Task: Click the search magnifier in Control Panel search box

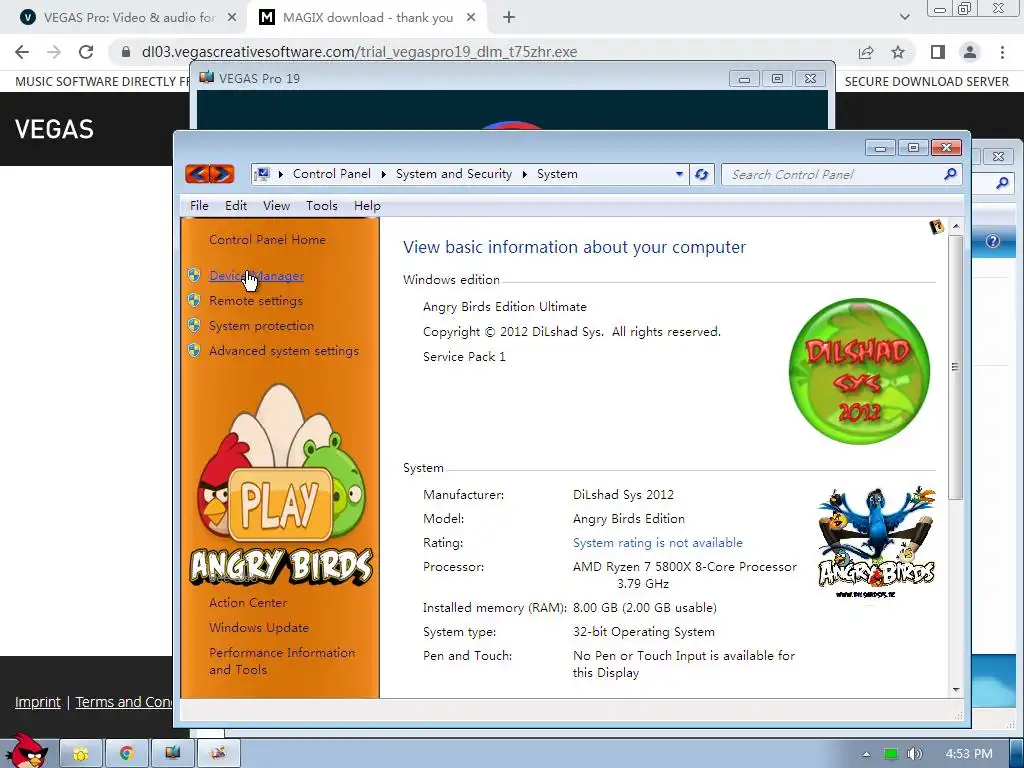Action: [x=950, y=174]
